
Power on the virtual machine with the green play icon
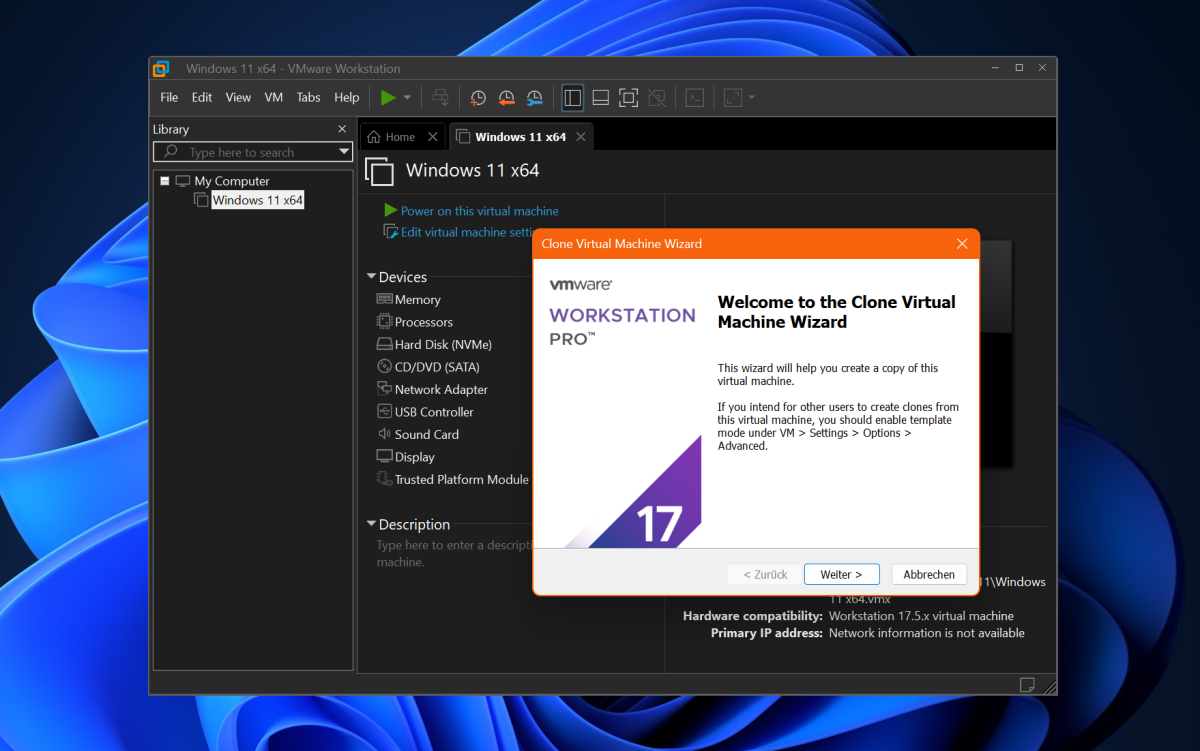[x=389, y=97]
